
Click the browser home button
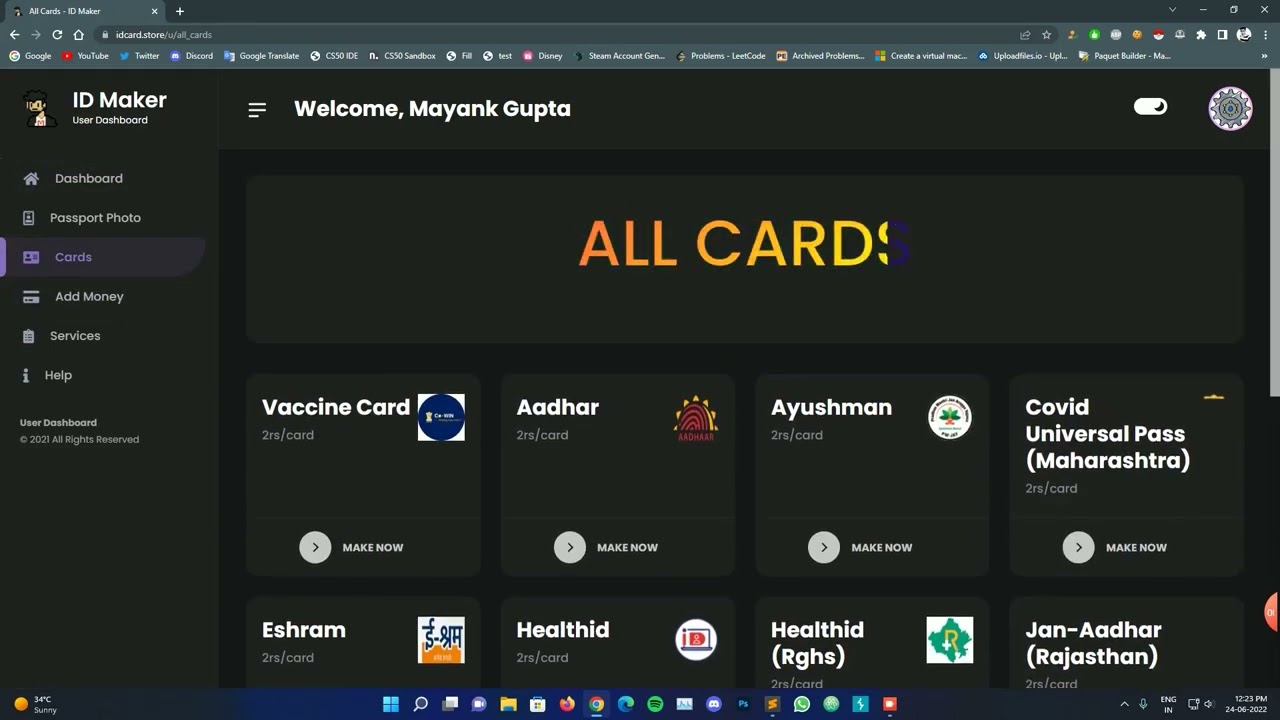click(x=79, y=34)
